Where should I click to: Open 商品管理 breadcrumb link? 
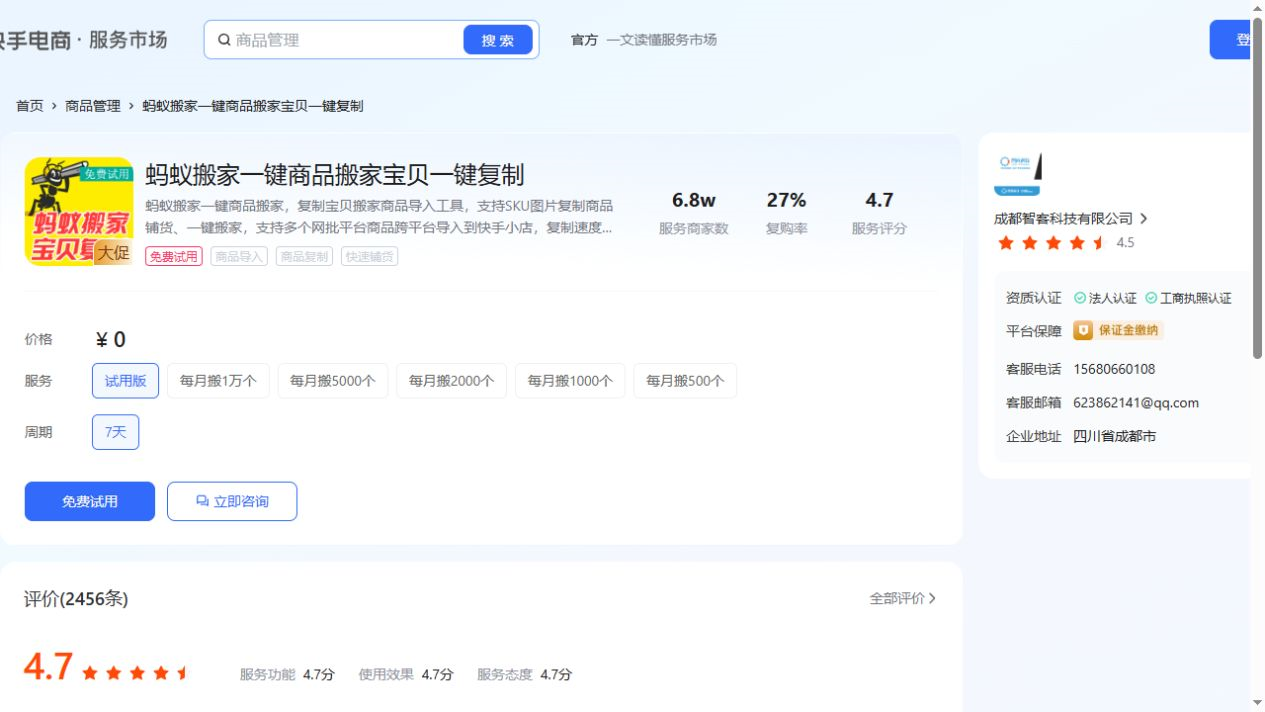(x=93, y=106)
